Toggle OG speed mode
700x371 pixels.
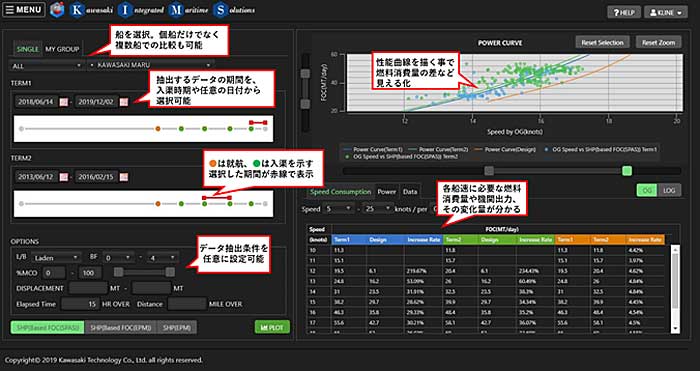point(646,190)
